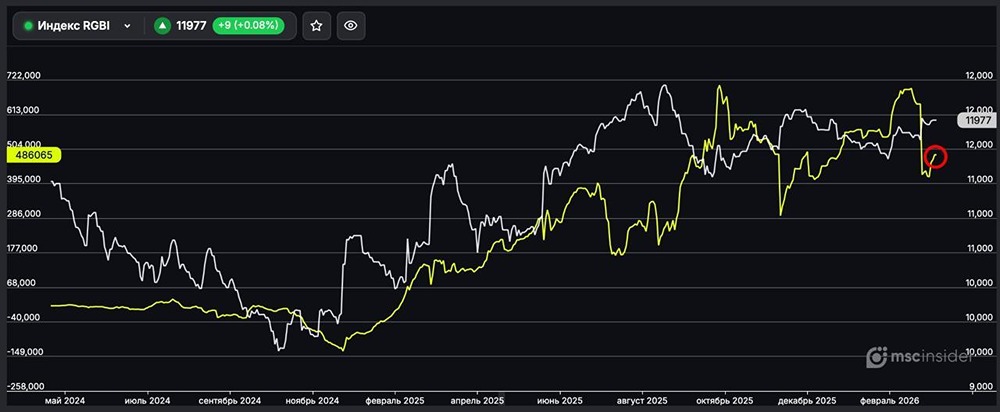Click июнь 2025 on the time axis

[x=559, y=399]
